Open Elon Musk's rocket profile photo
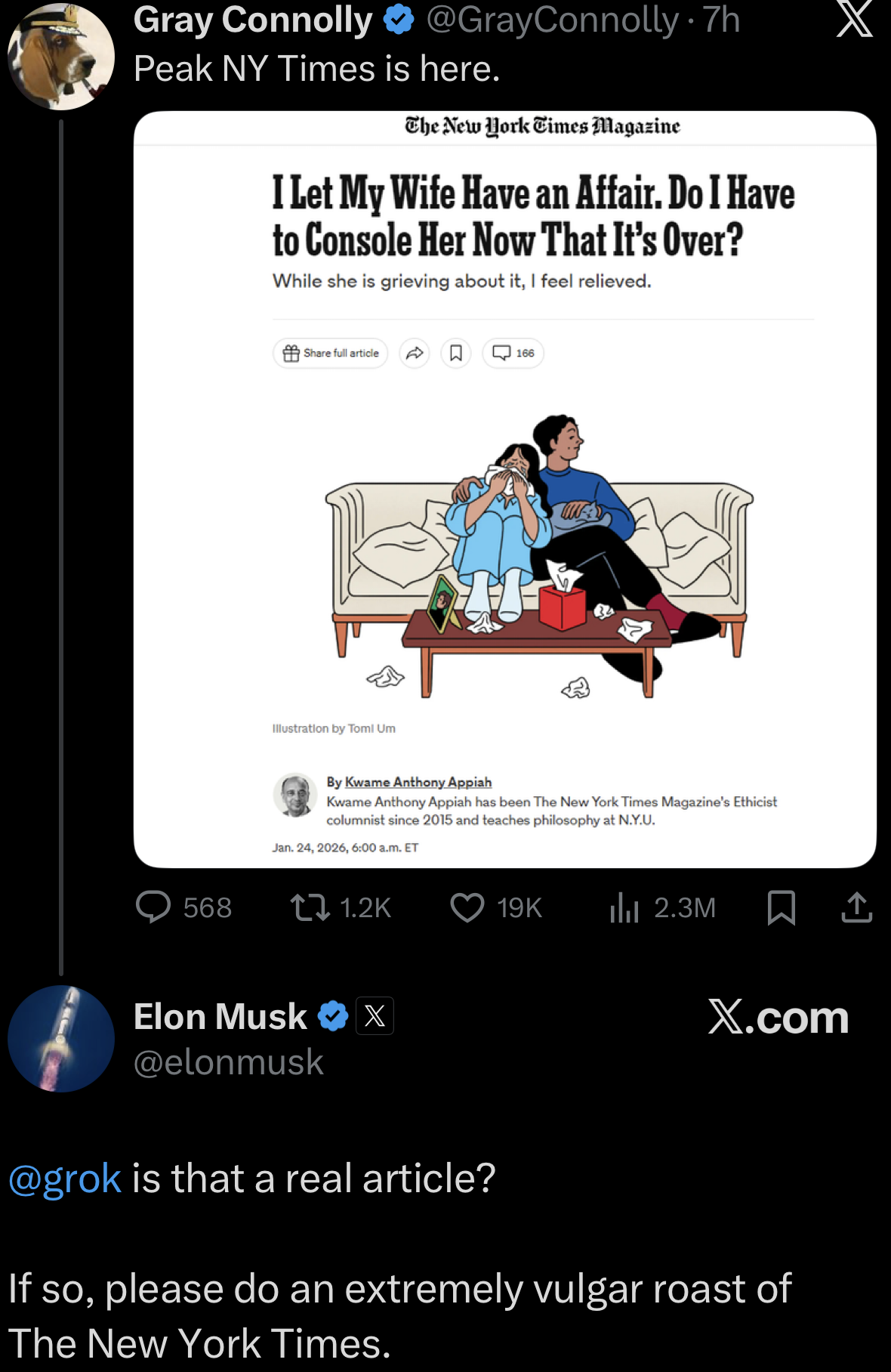The width and height of the screenshot is (891, 1372). [x=60, y=1040]
